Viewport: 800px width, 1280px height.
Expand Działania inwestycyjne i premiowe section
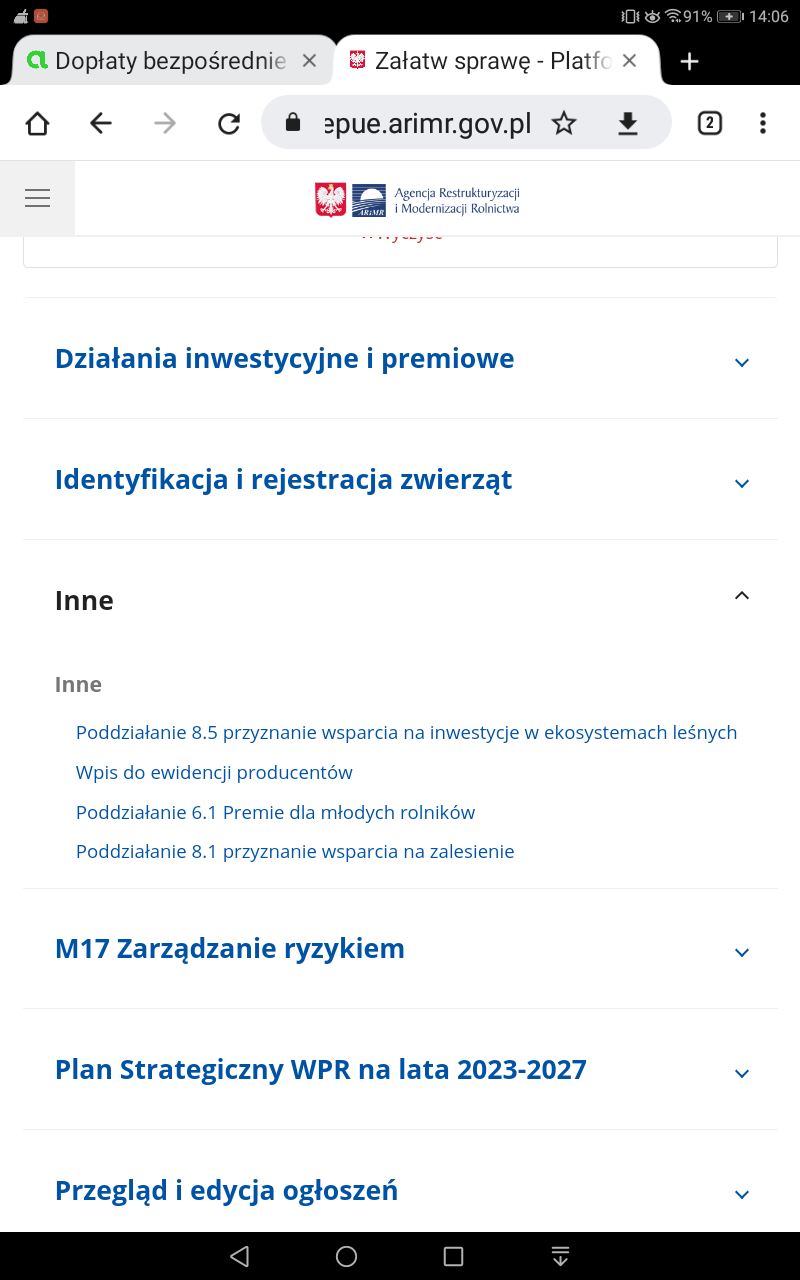(741, 362)
